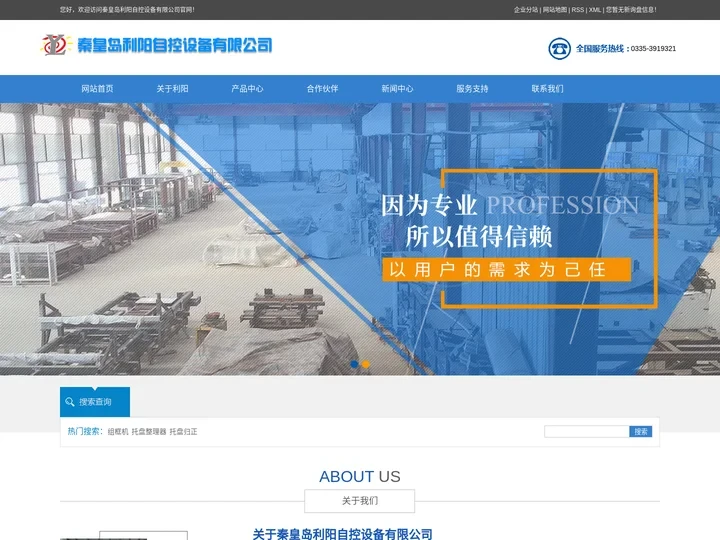This screenshot has width=720, height=540.
Task: Open 关于秦皇岛利阳自控设备有限公司 heading link
Action: 343,534
